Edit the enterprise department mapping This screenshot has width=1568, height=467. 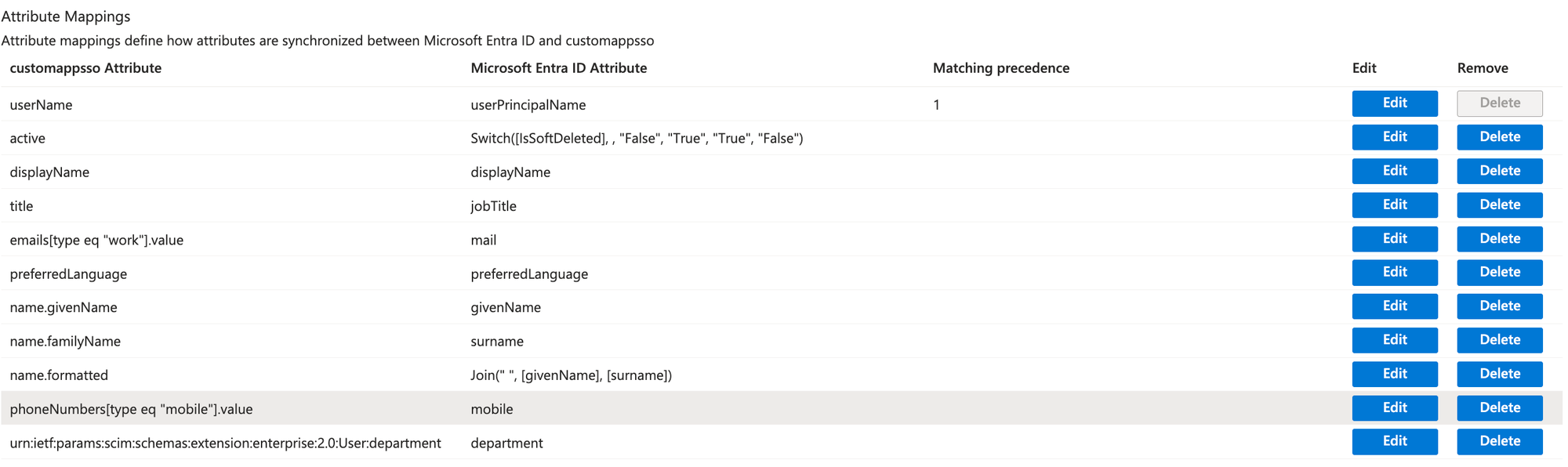click(1394, 442)
